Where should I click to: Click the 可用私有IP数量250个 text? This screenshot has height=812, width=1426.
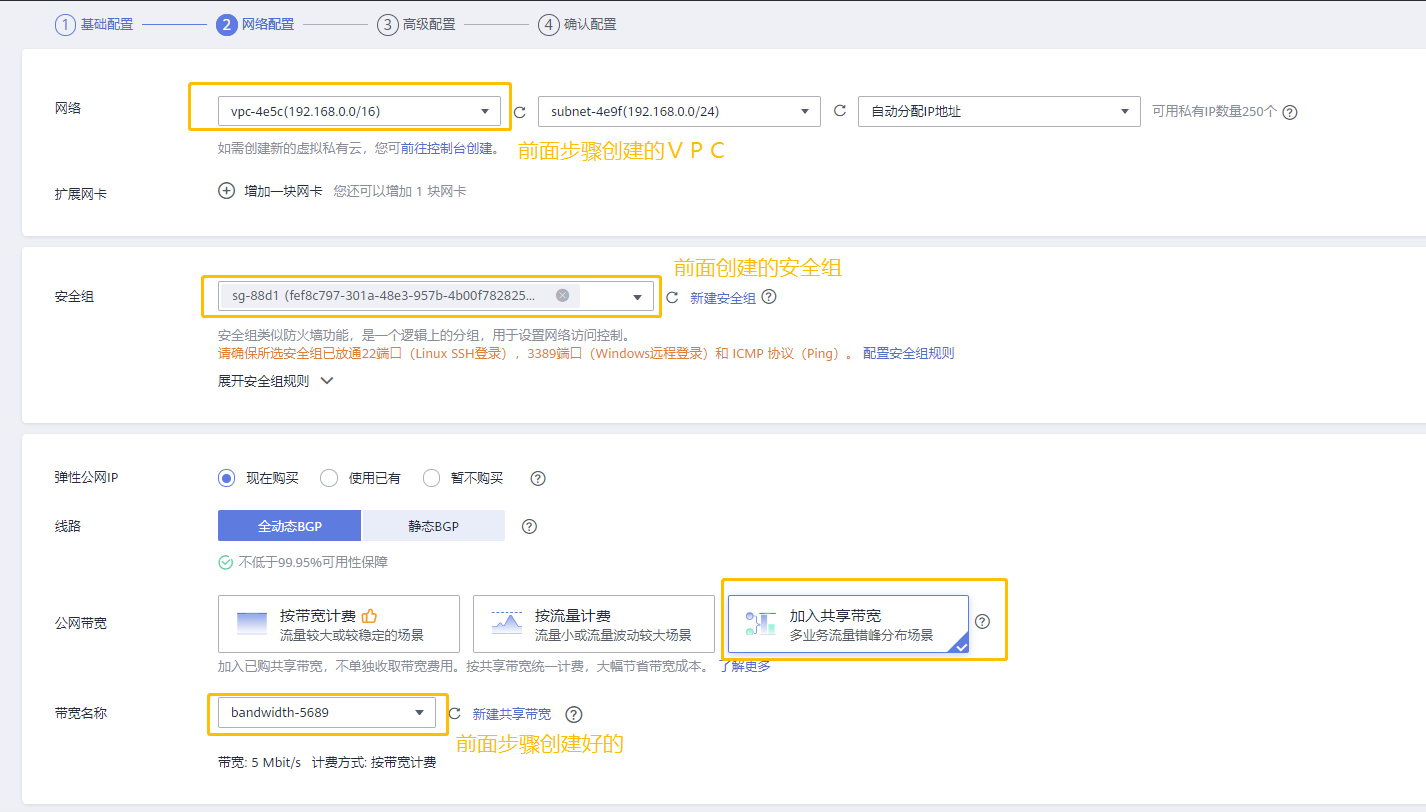(x=1215, y=112)
